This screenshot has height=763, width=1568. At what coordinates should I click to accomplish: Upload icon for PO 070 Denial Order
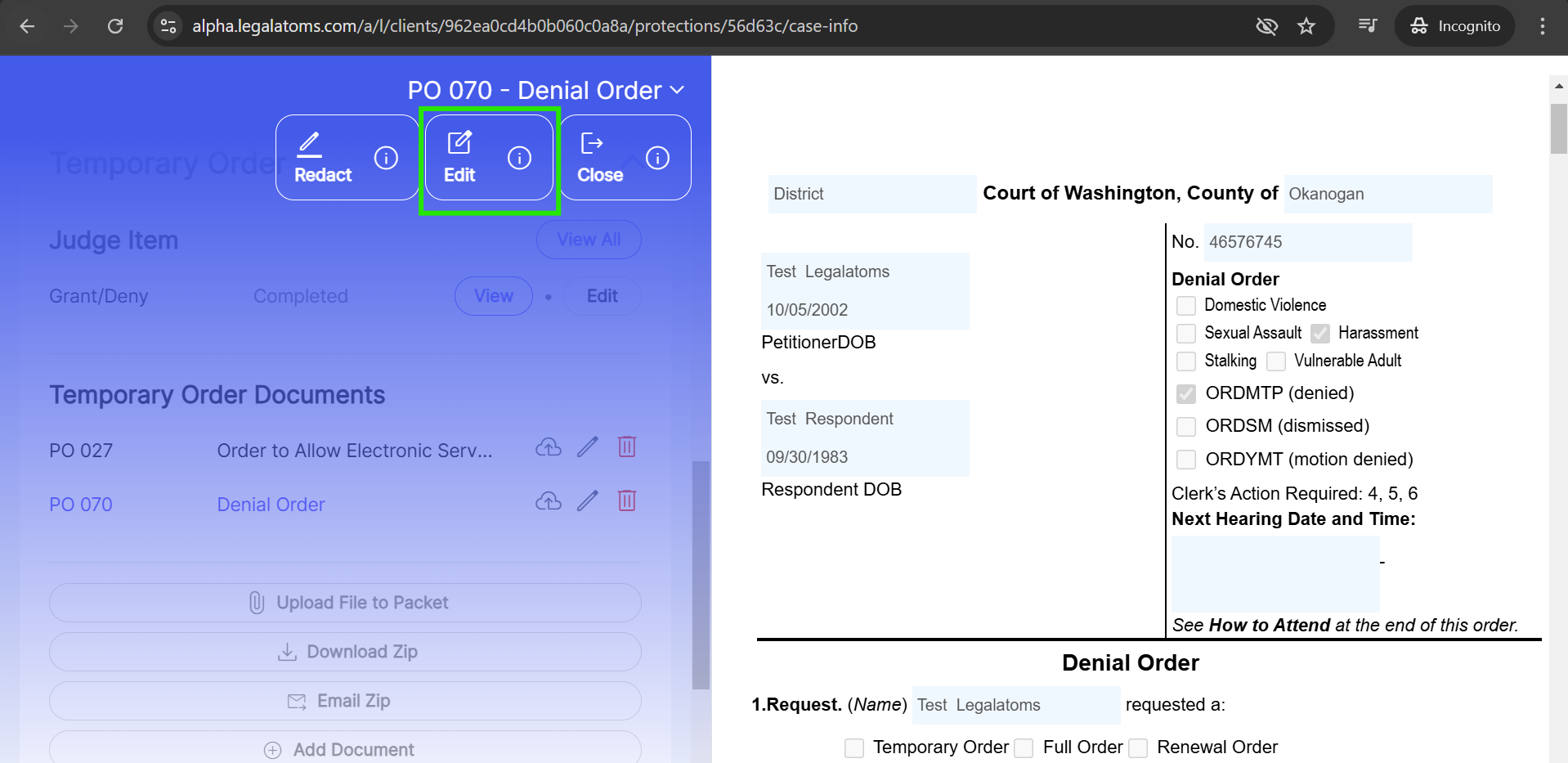(x=549, y=501)
